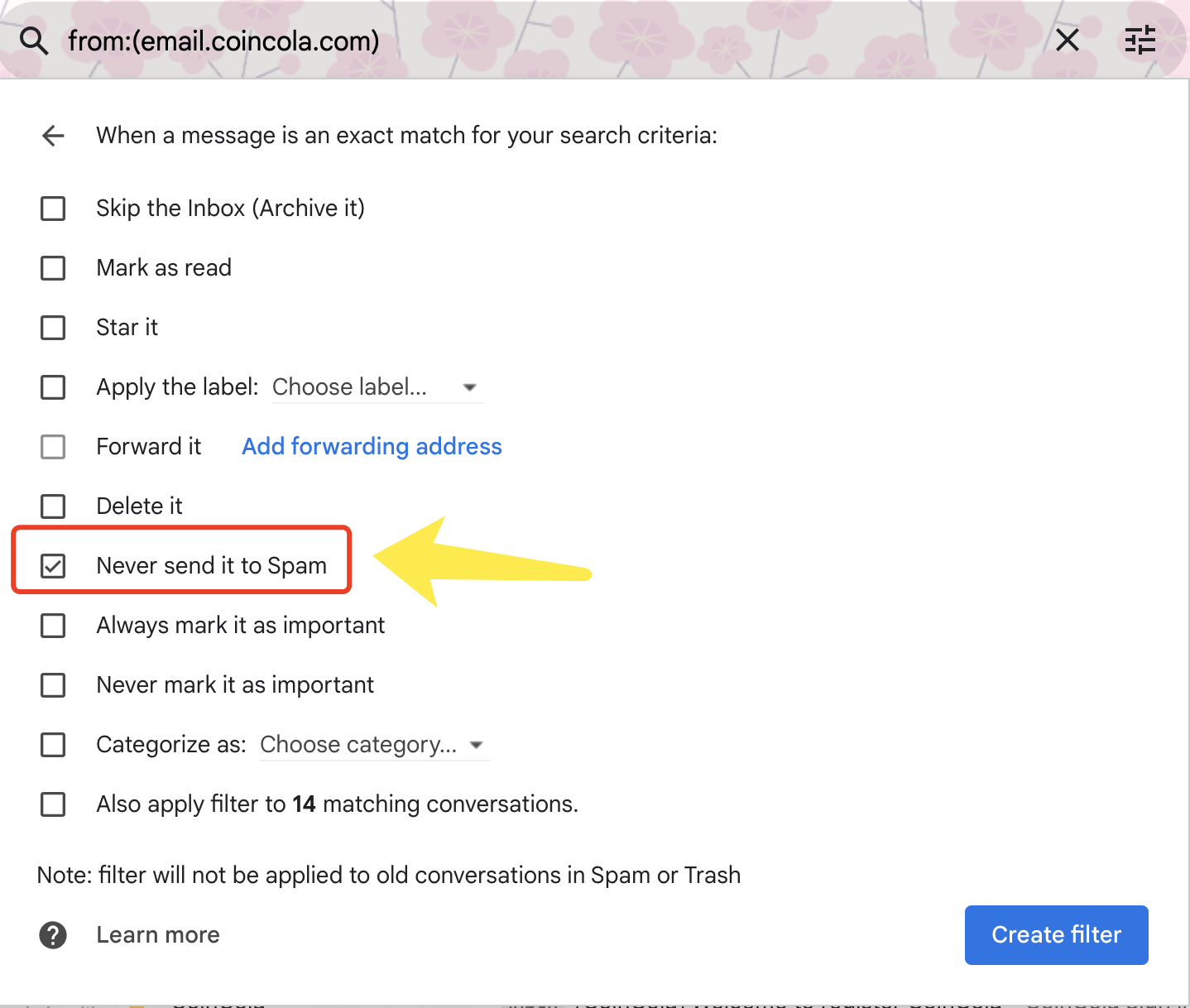Check the Apply the label checkbox
This screenshot has height=1008, width=1190.
(x=53, y=387)
